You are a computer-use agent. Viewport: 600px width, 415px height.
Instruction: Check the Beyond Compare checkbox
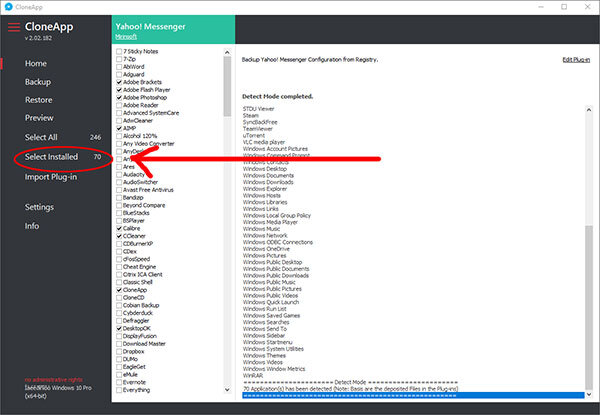point(119,205)
